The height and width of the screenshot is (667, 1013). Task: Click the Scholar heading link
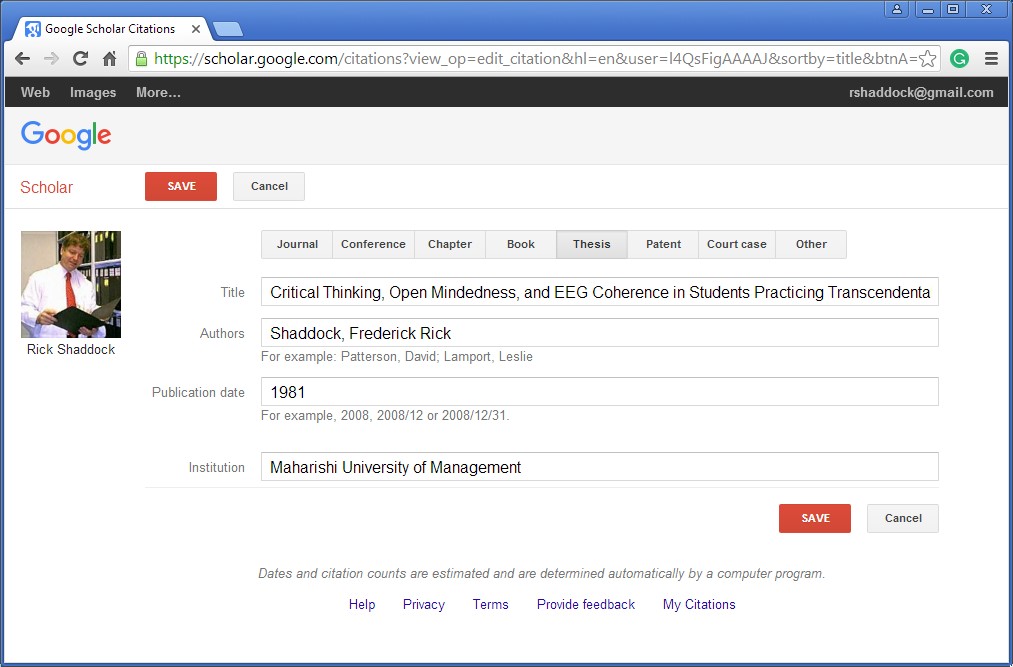[47, 187]
